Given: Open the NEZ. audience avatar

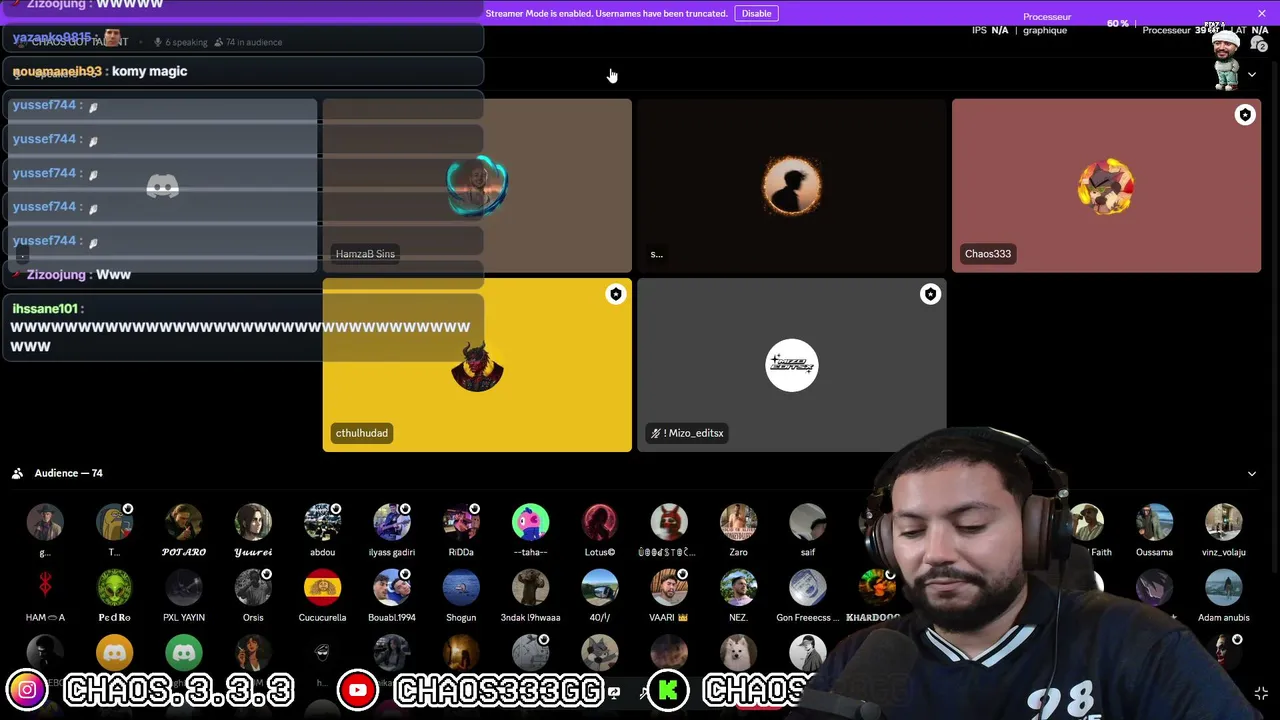Looking at the screenshot, I should pos(738,588).
